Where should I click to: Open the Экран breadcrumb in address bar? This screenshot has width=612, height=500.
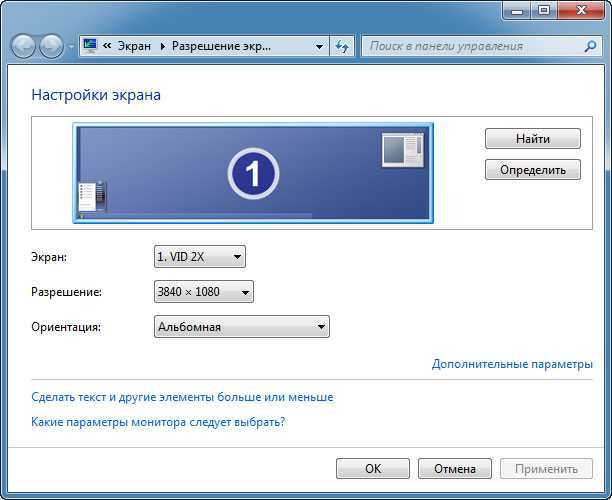point(134,46)
